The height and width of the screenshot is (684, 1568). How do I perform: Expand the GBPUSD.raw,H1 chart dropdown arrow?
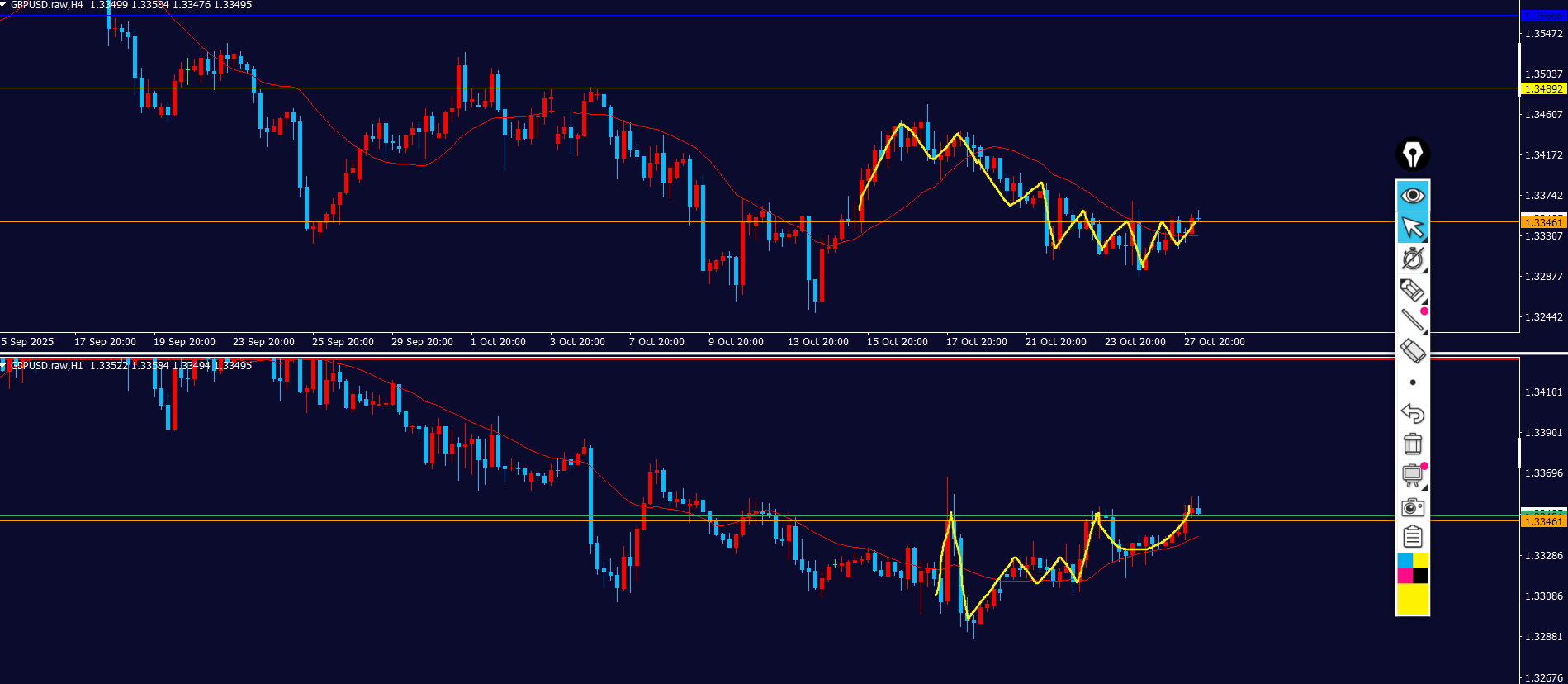(4, 365)
